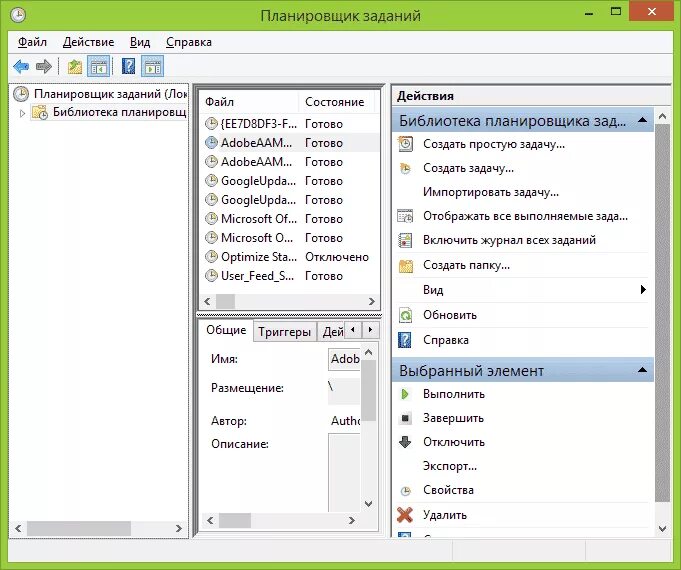
Task: Click the help icon beside 'Справка' action
Action: point(405,340)
